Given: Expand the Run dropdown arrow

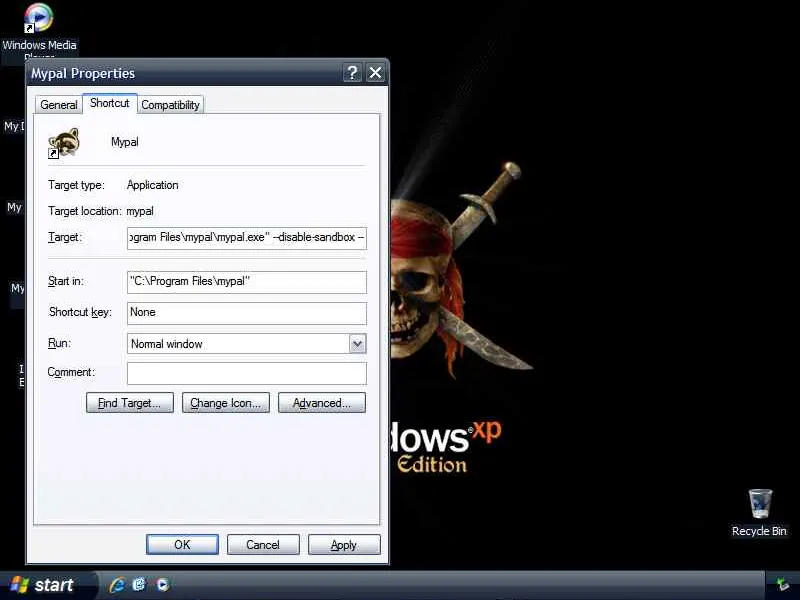Looking at the screenshot, I should [358, 344].
